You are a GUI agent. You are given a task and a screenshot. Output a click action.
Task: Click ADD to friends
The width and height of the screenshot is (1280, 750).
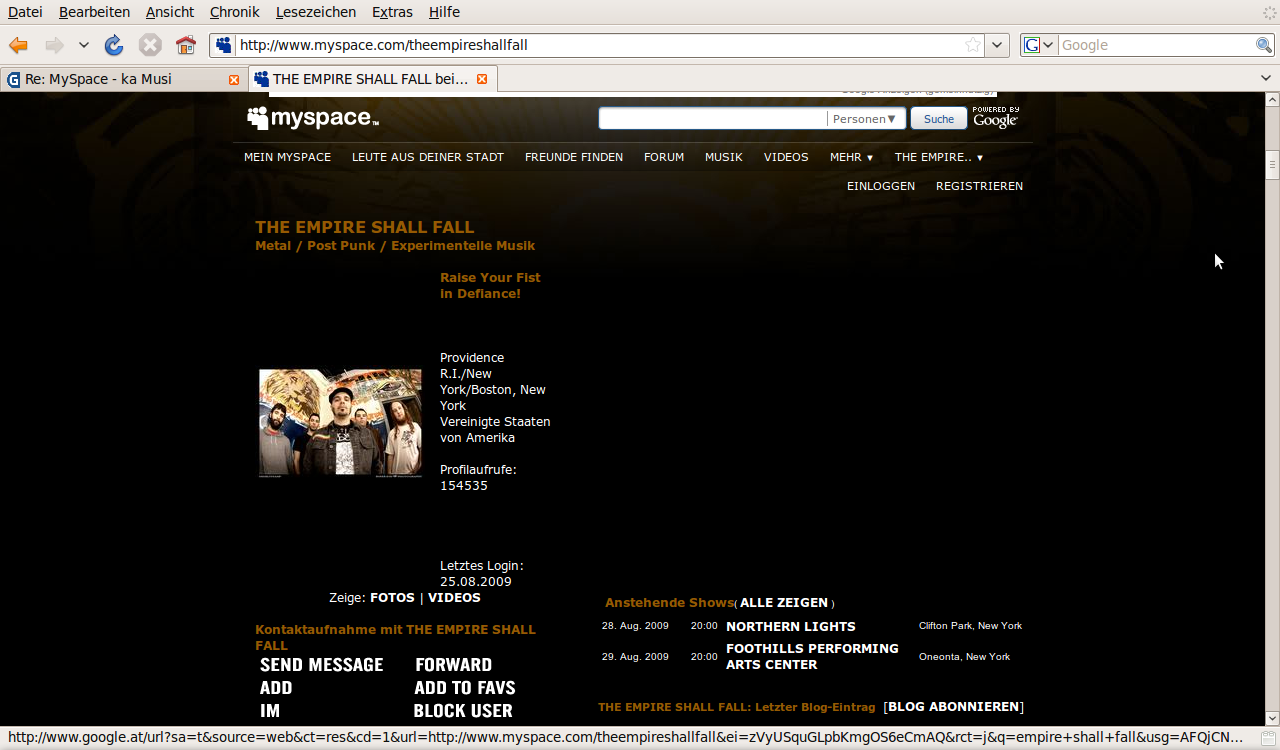[276, 688]
